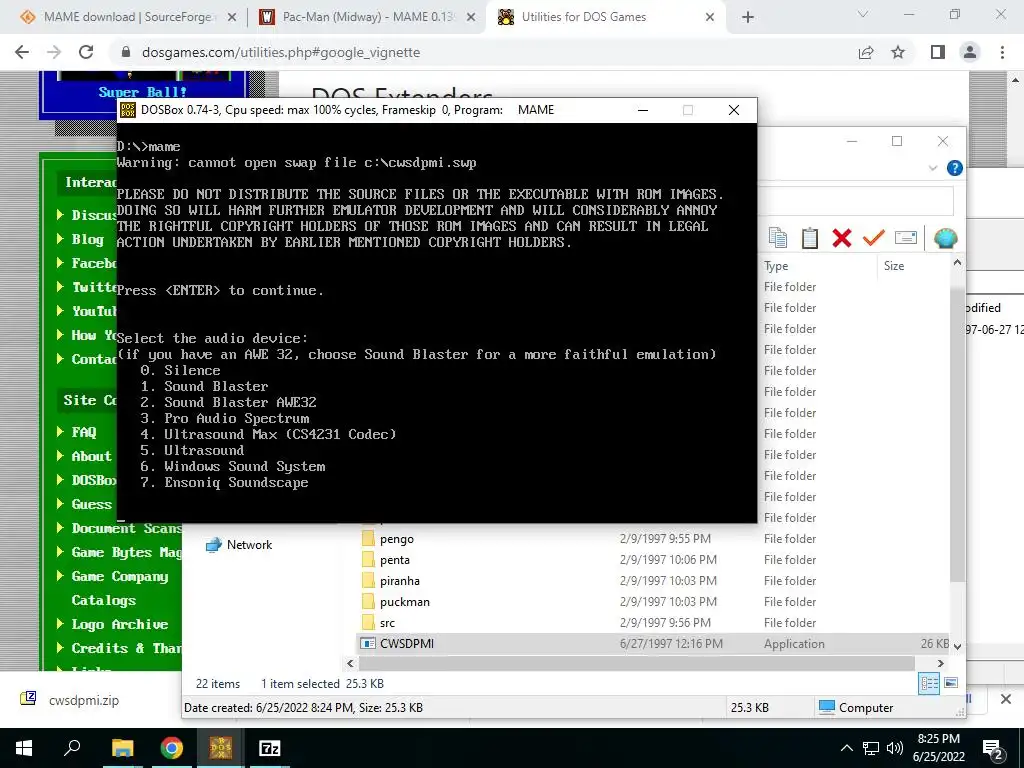Image resolution: width=1024 pixels, height=768 pixels.
Task: Open the About link in sidebar
Action: pos(91,456)
